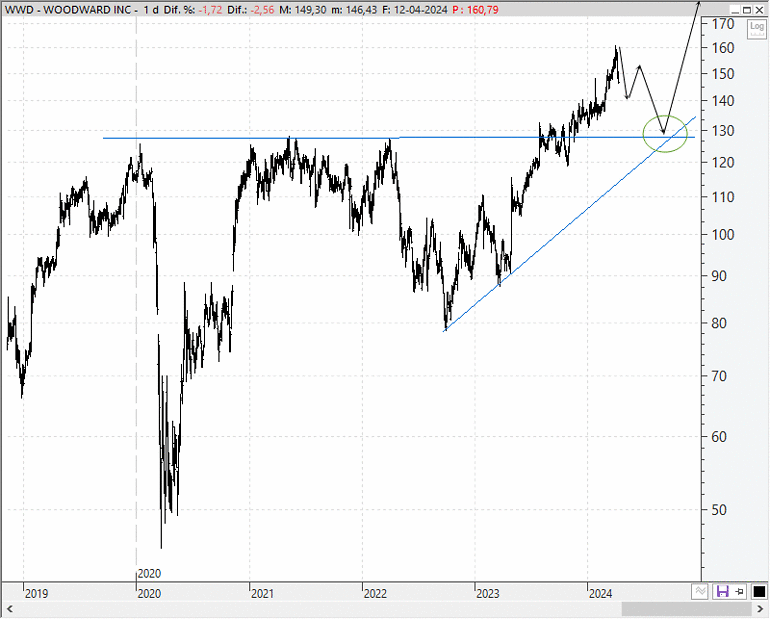Click the 120 price axis label
Screen dimensions: 770x619
(x=723, y=162)
